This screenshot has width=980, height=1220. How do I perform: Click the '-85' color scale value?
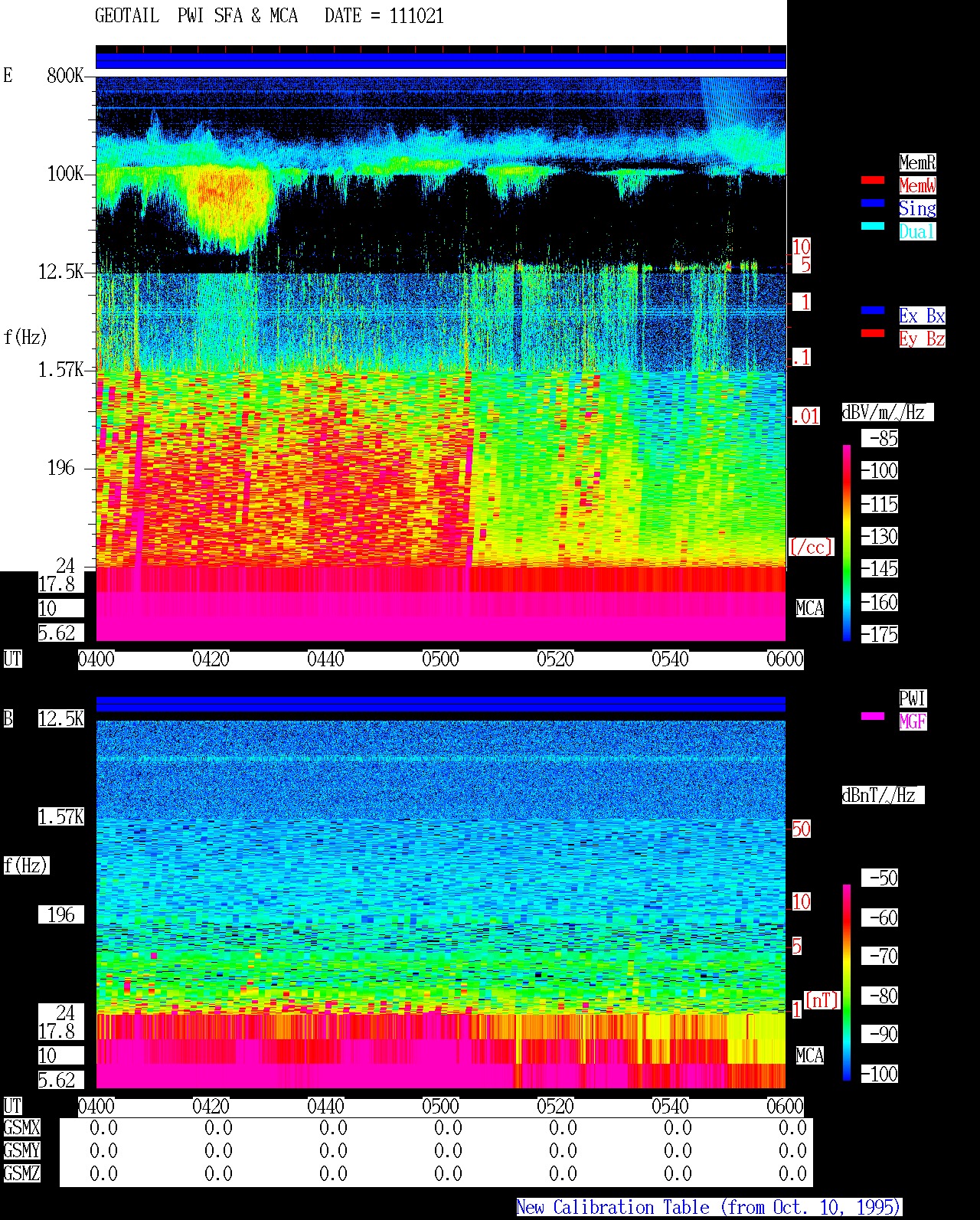click(x=880, y=439)
